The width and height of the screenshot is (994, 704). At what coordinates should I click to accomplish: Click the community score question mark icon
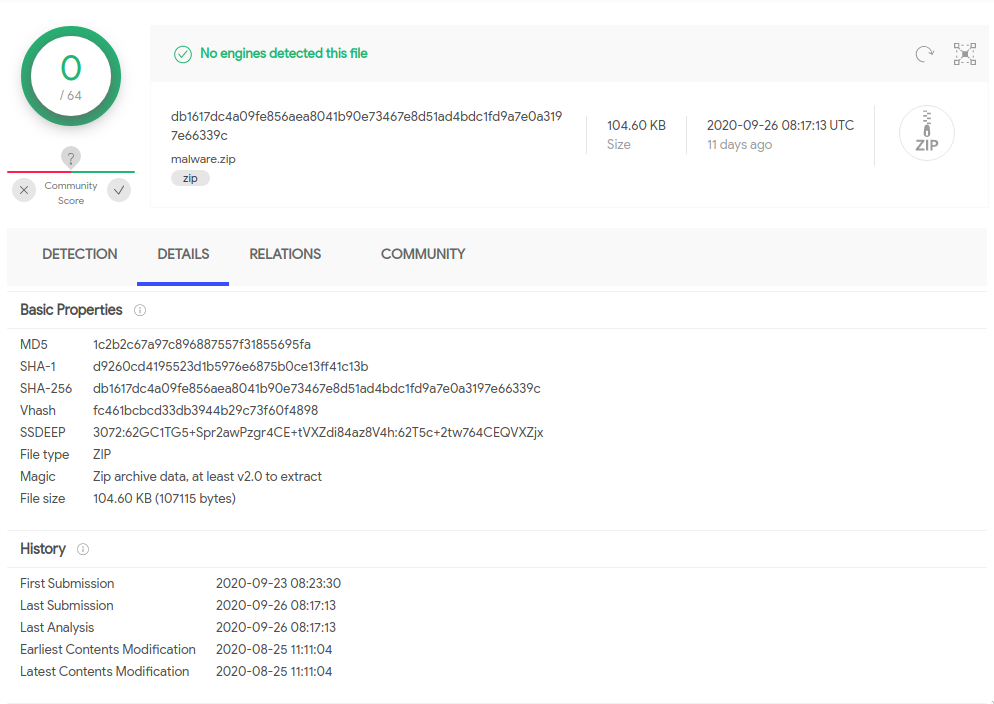pyautogui.click(x=71, y=157)
